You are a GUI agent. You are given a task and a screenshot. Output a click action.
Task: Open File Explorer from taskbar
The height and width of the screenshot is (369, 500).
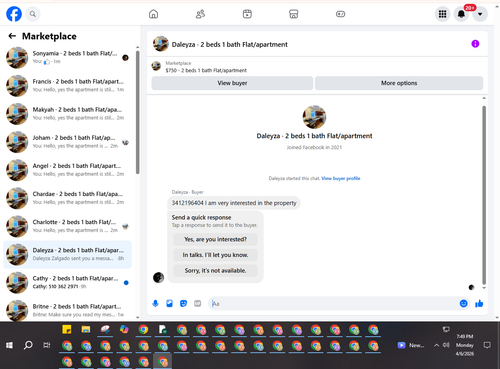[86, 330]
